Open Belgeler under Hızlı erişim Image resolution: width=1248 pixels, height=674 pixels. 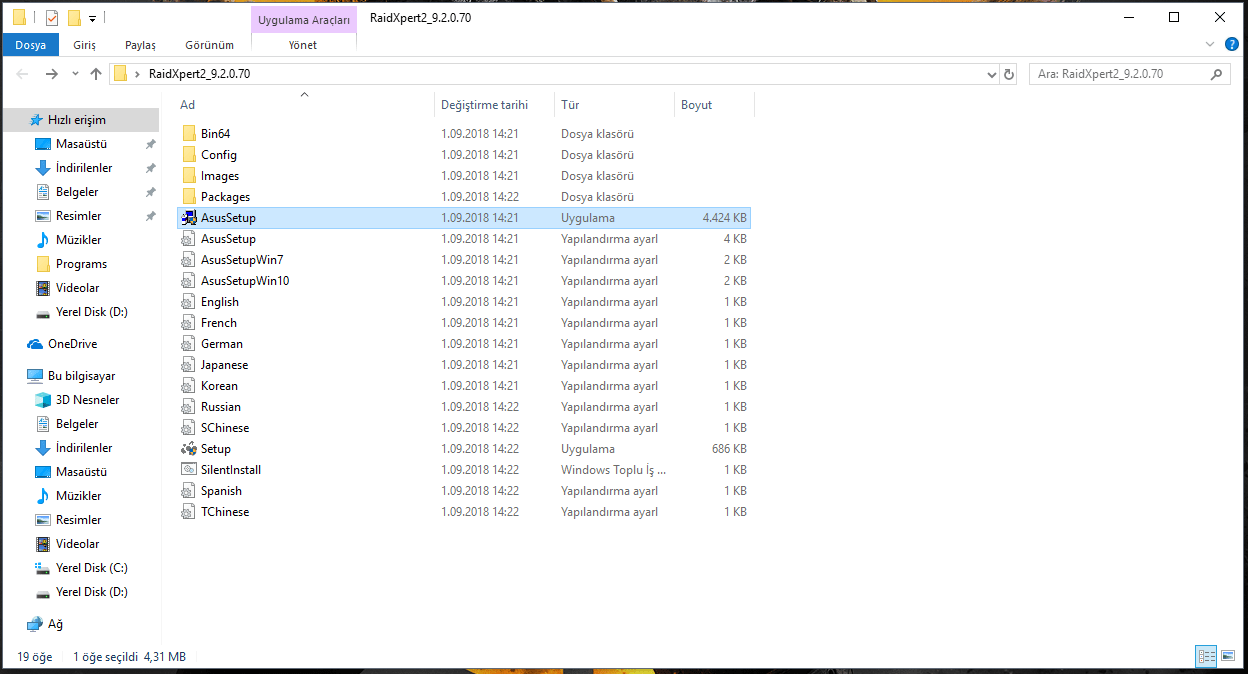pos(77,192)
